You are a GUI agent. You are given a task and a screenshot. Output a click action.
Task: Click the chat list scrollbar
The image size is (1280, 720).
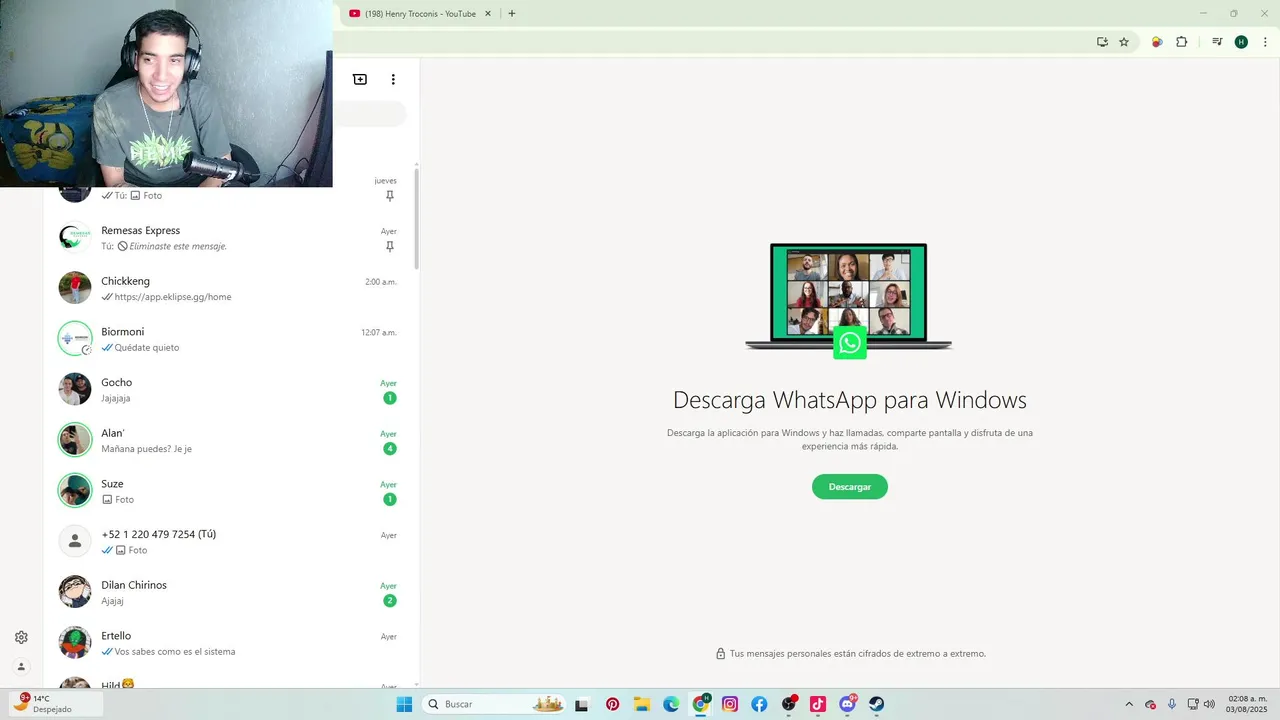(x=416, y=218)
